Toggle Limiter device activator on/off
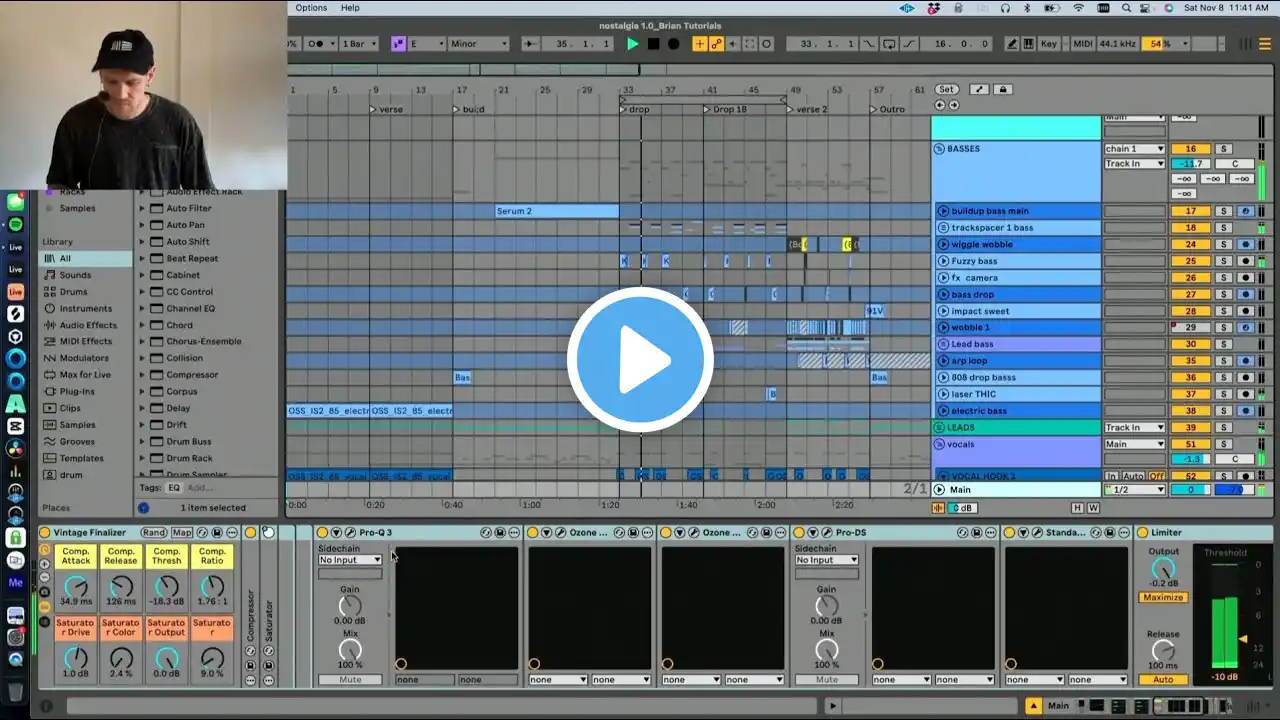Screen dimensions: 1280x720 click(1143, 532)
